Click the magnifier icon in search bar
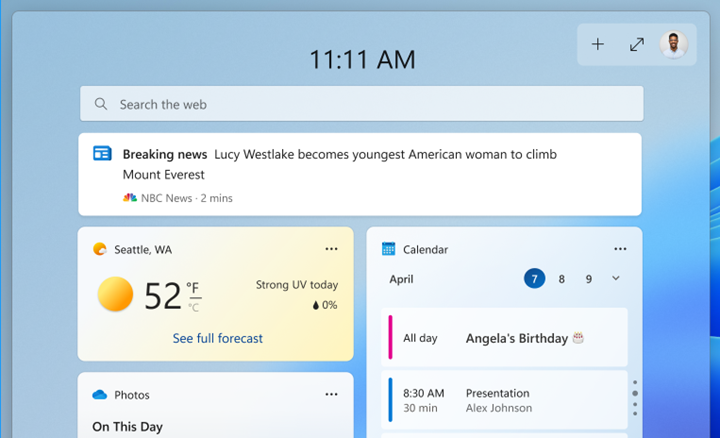 pos(101,104)
